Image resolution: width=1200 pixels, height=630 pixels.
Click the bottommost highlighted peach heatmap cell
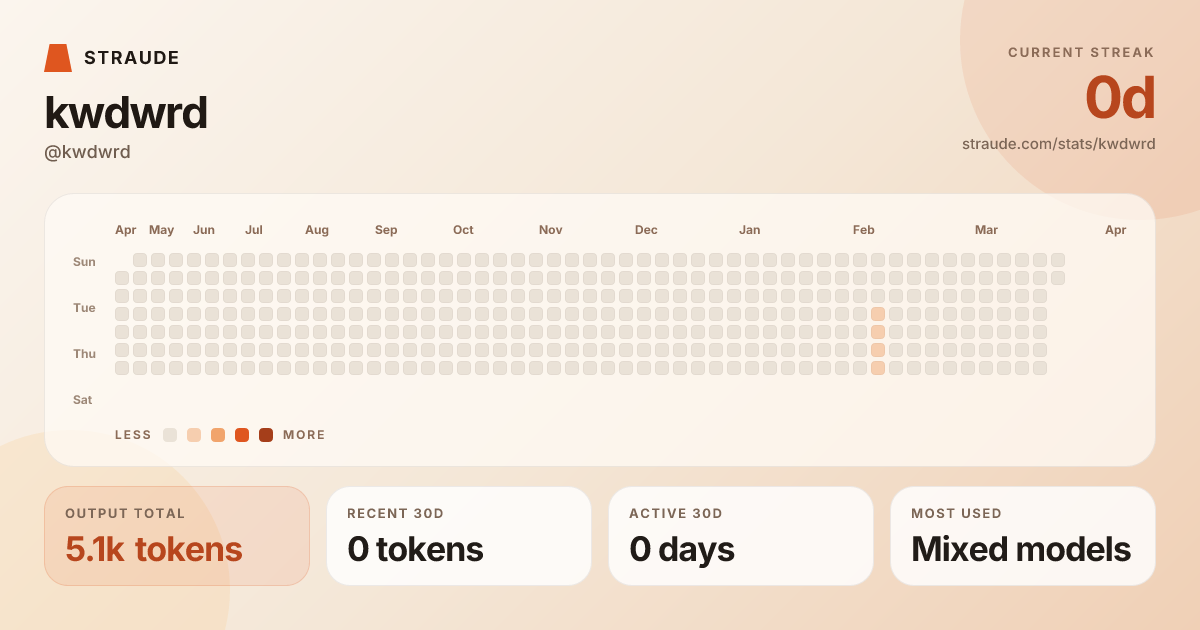pyautogui.click(x=878, y=368)
